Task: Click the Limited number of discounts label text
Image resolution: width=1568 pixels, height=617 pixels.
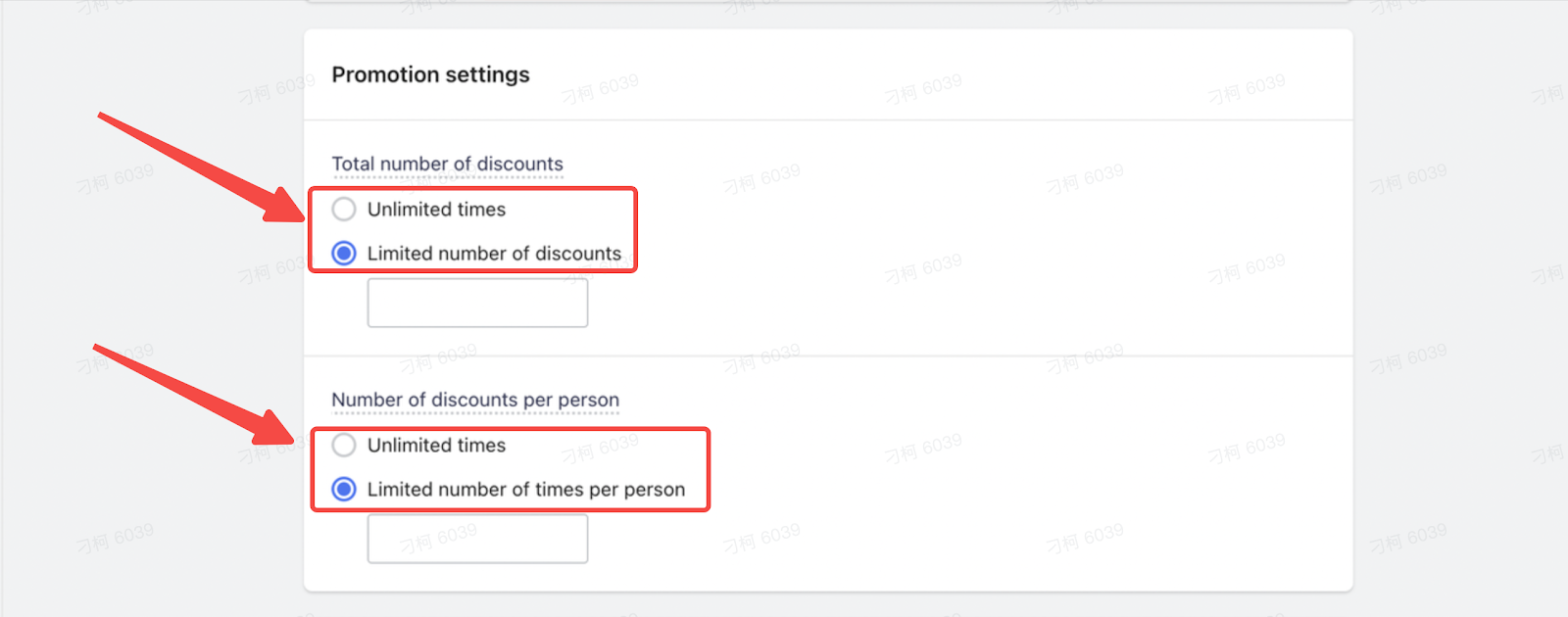Action: pyautogui.click(x=494, y=253)
